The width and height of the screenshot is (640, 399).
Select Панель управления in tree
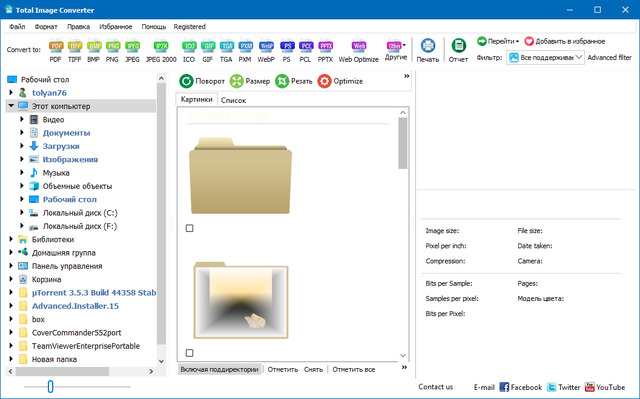click(x=67, y=266)
